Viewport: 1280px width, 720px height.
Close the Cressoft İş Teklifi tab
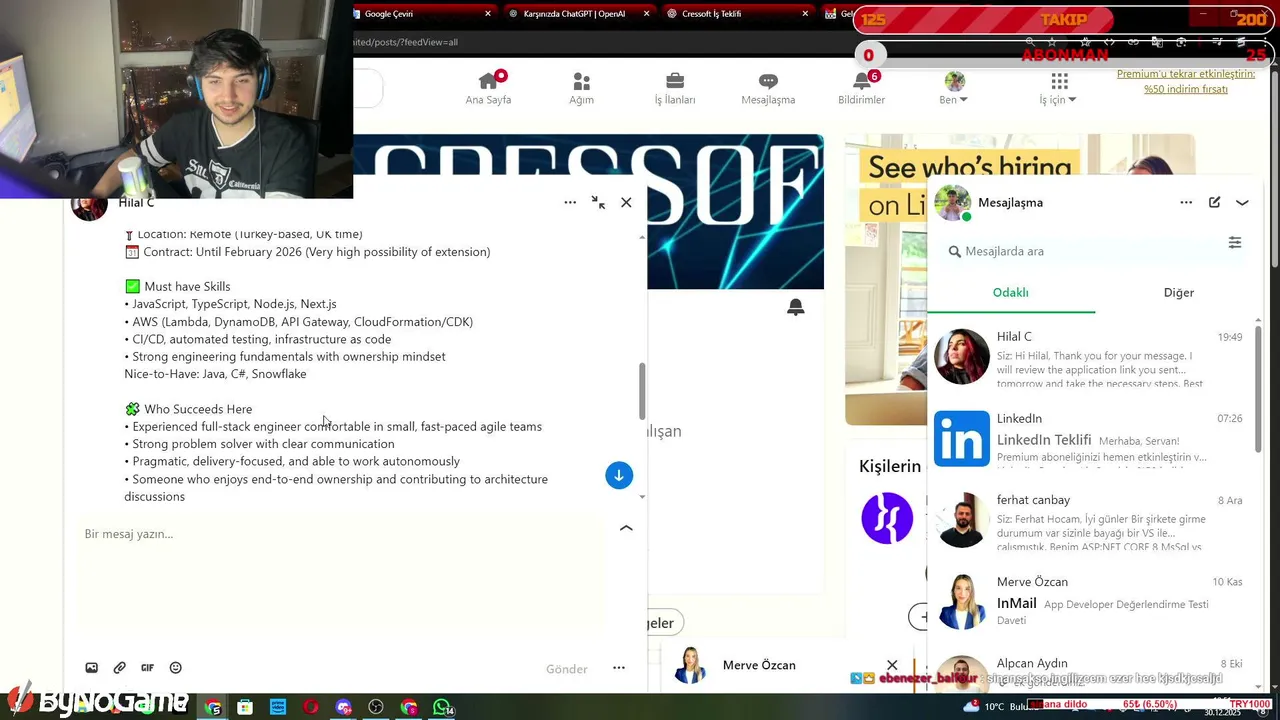[x=806, y=14]
